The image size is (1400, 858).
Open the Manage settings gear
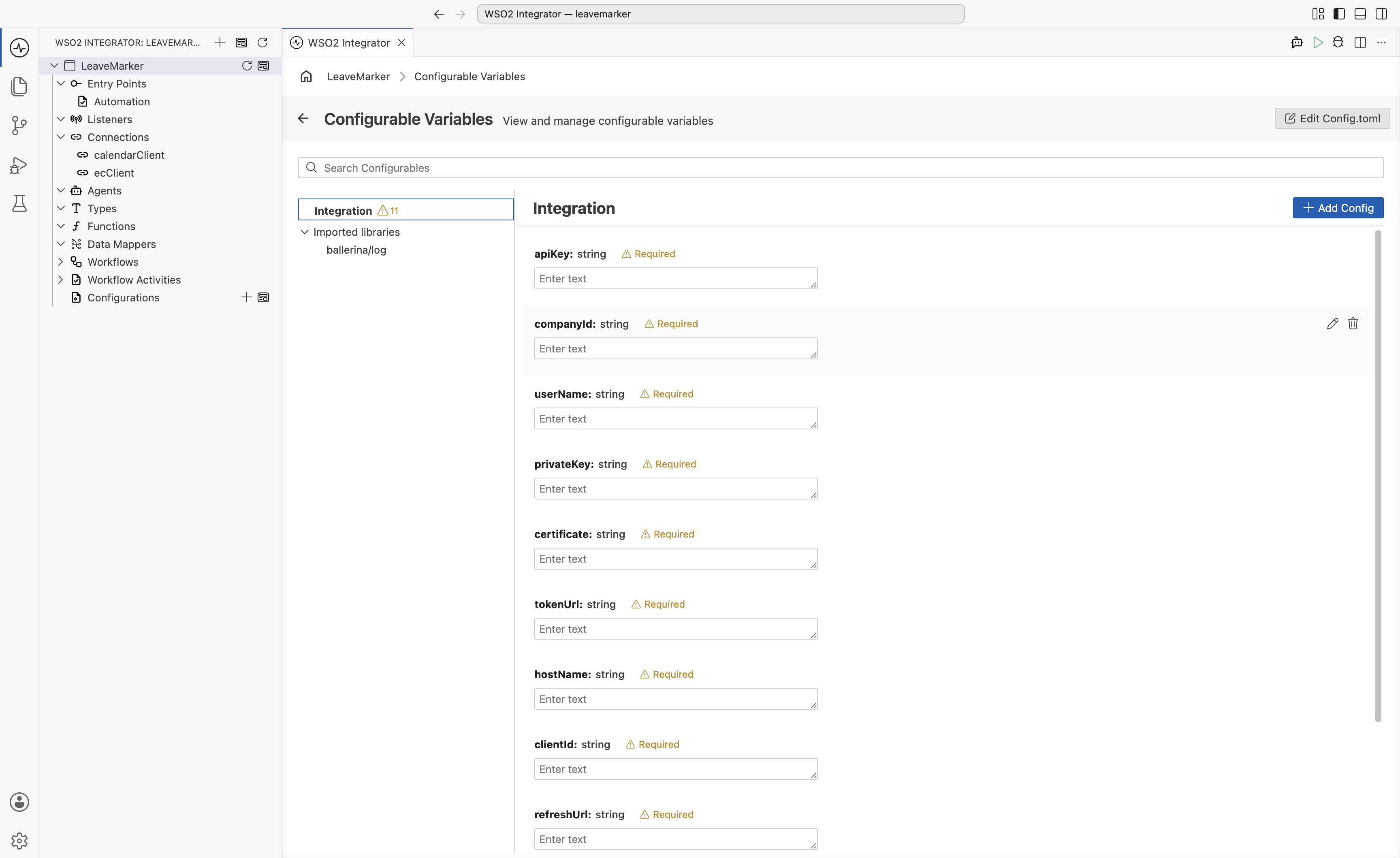[19, 841]
